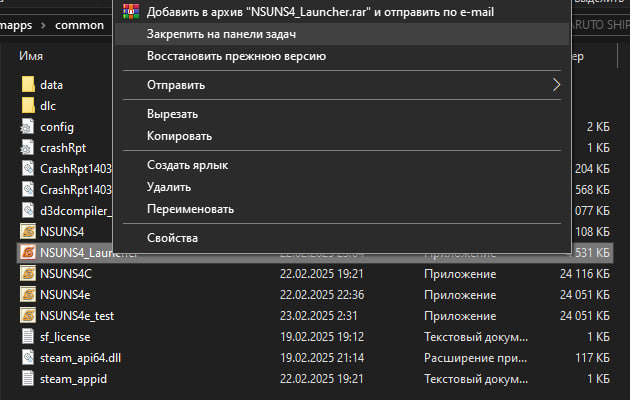
Task: Click the NSUNS4C application icon
Action: pos(28,273)
